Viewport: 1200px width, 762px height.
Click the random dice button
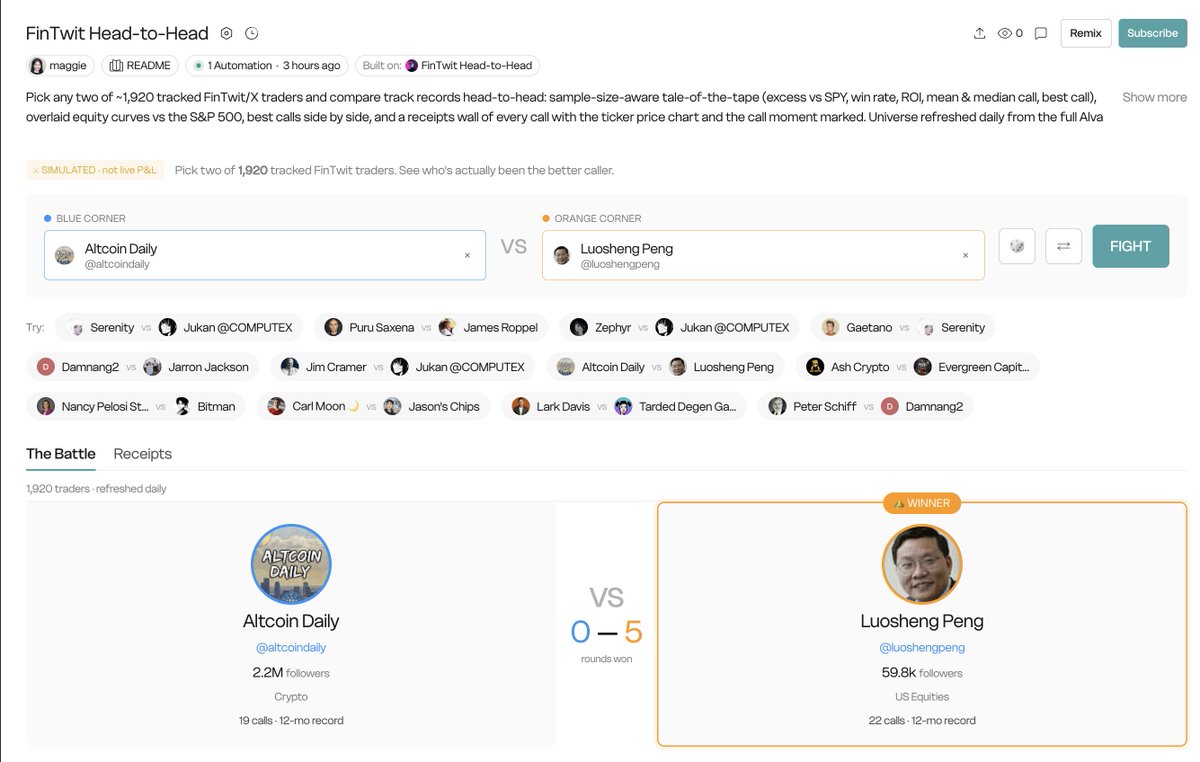click(x=1017, y=246)
